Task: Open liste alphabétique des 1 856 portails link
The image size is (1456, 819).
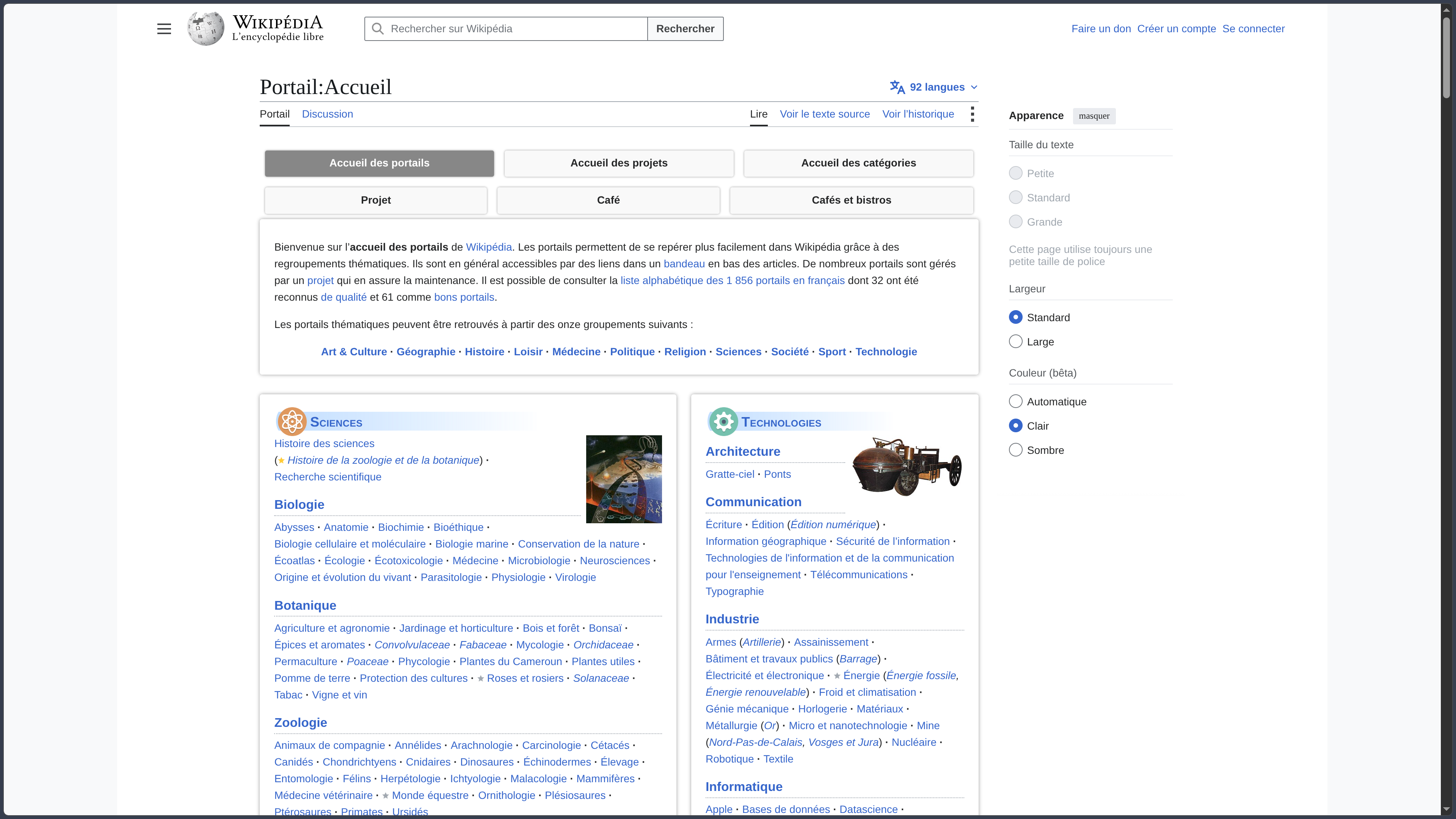Action: [733, 280]
